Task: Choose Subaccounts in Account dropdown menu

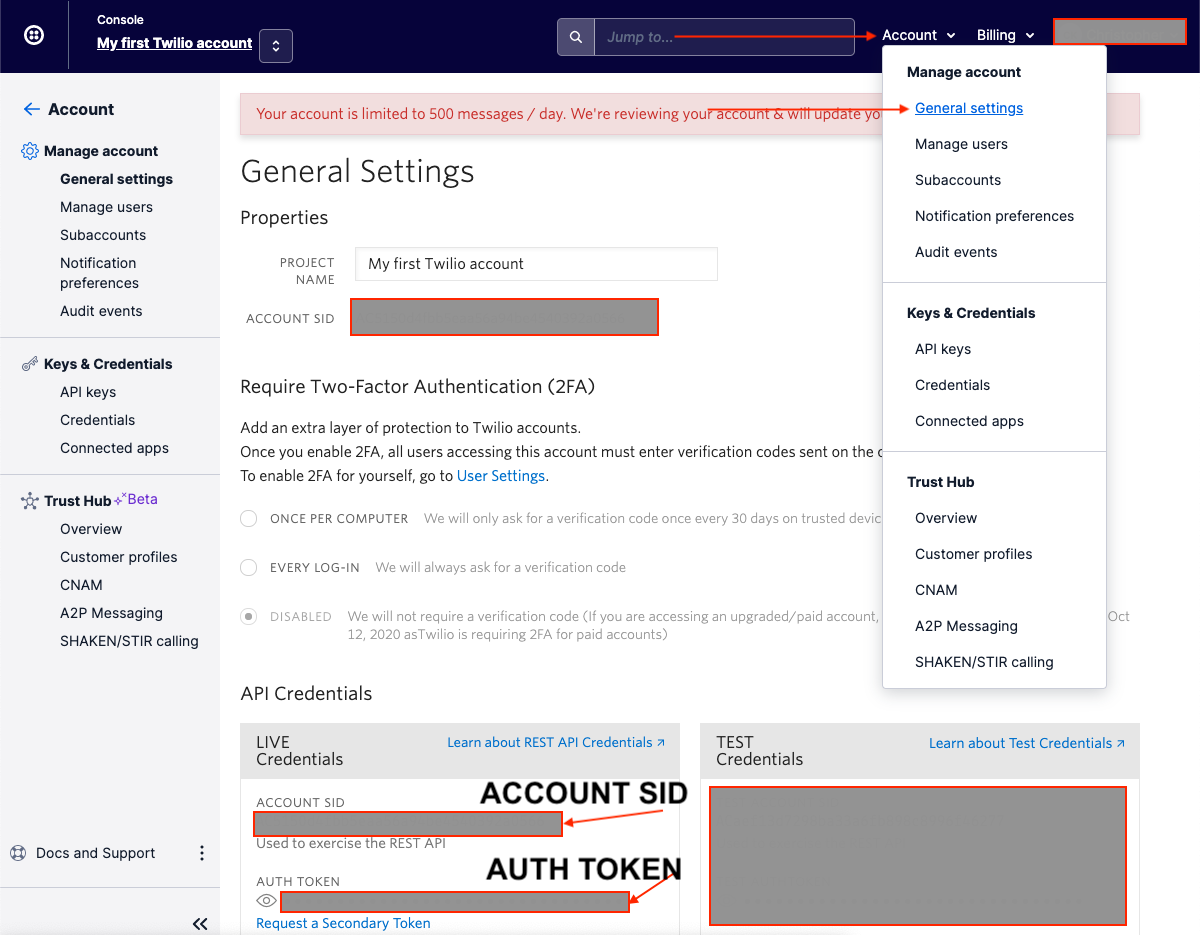Action: (958, 180)
